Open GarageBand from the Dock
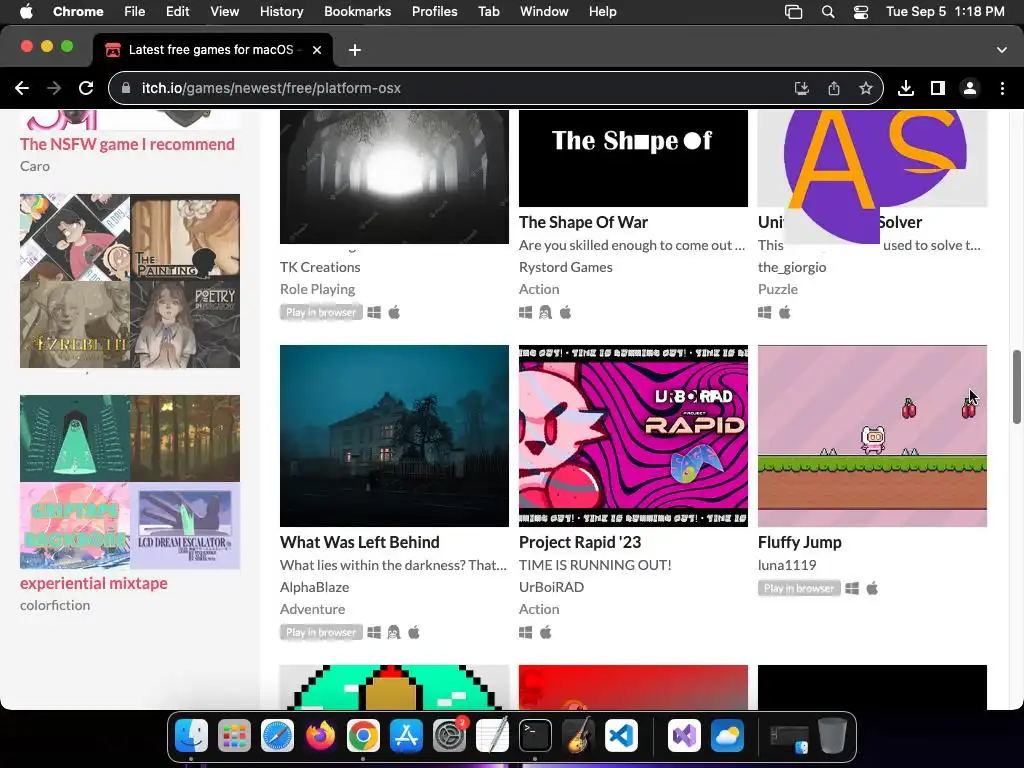Viewport: 1024px width, 768px height. [x=578, y=736]
